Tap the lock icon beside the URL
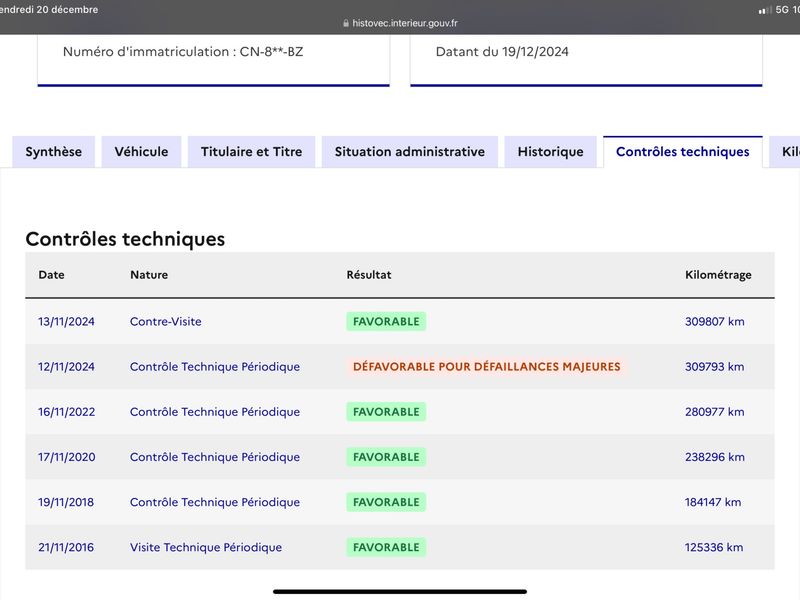The height and width of the screenshot is (600, 800). (x=346, y=23)
